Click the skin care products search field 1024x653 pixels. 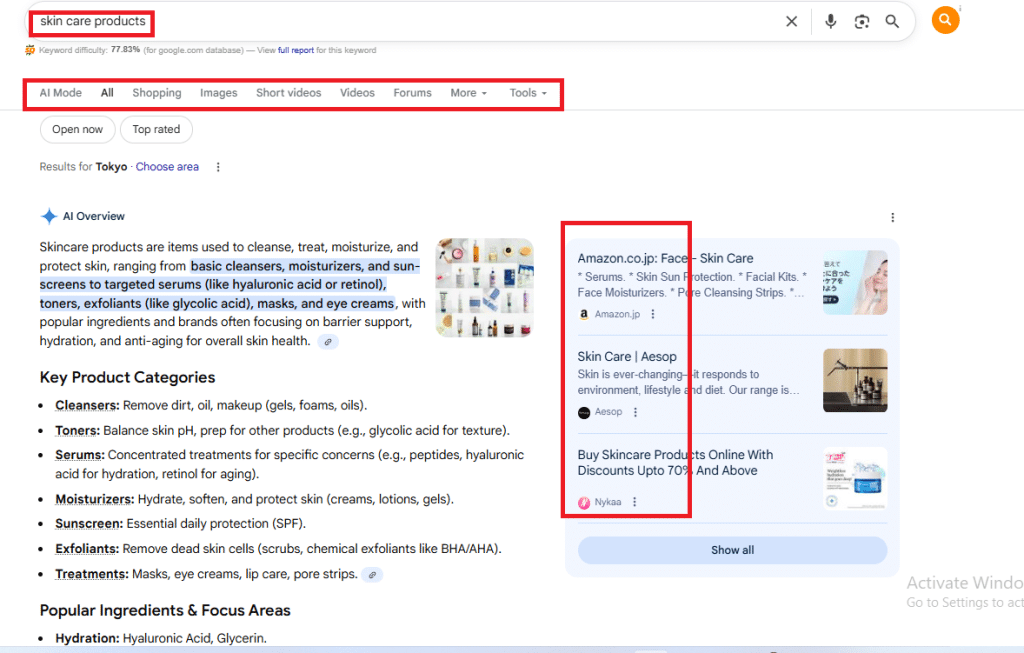pos(400,21)
